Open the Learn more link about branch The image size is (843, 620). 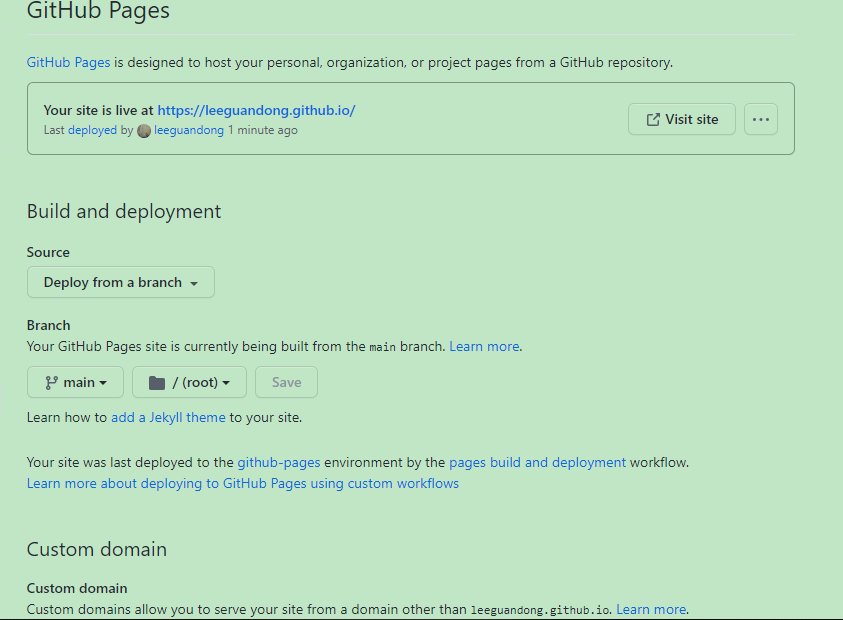(x=484, y=346)
